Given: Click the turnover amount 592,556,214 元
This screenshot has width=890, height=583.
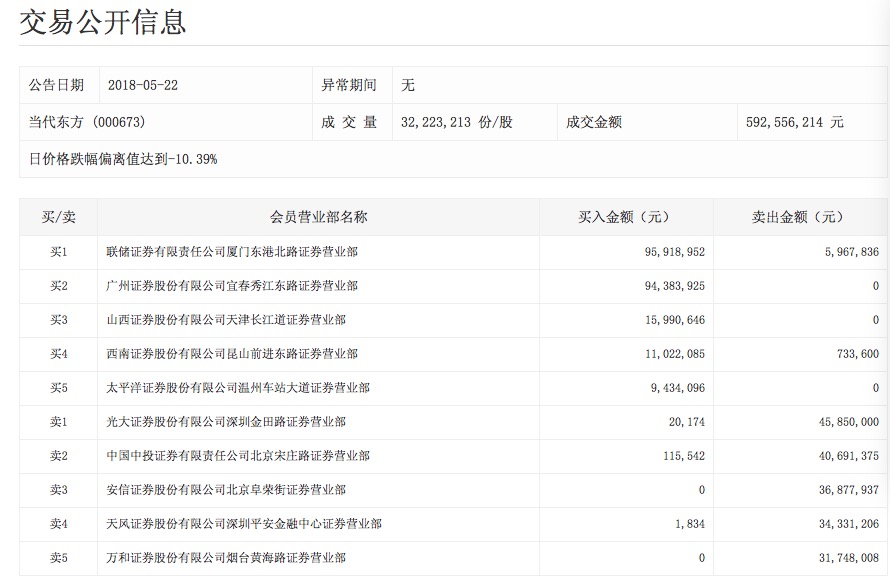Looking at the screenshot, I should (x=794, y=122).
